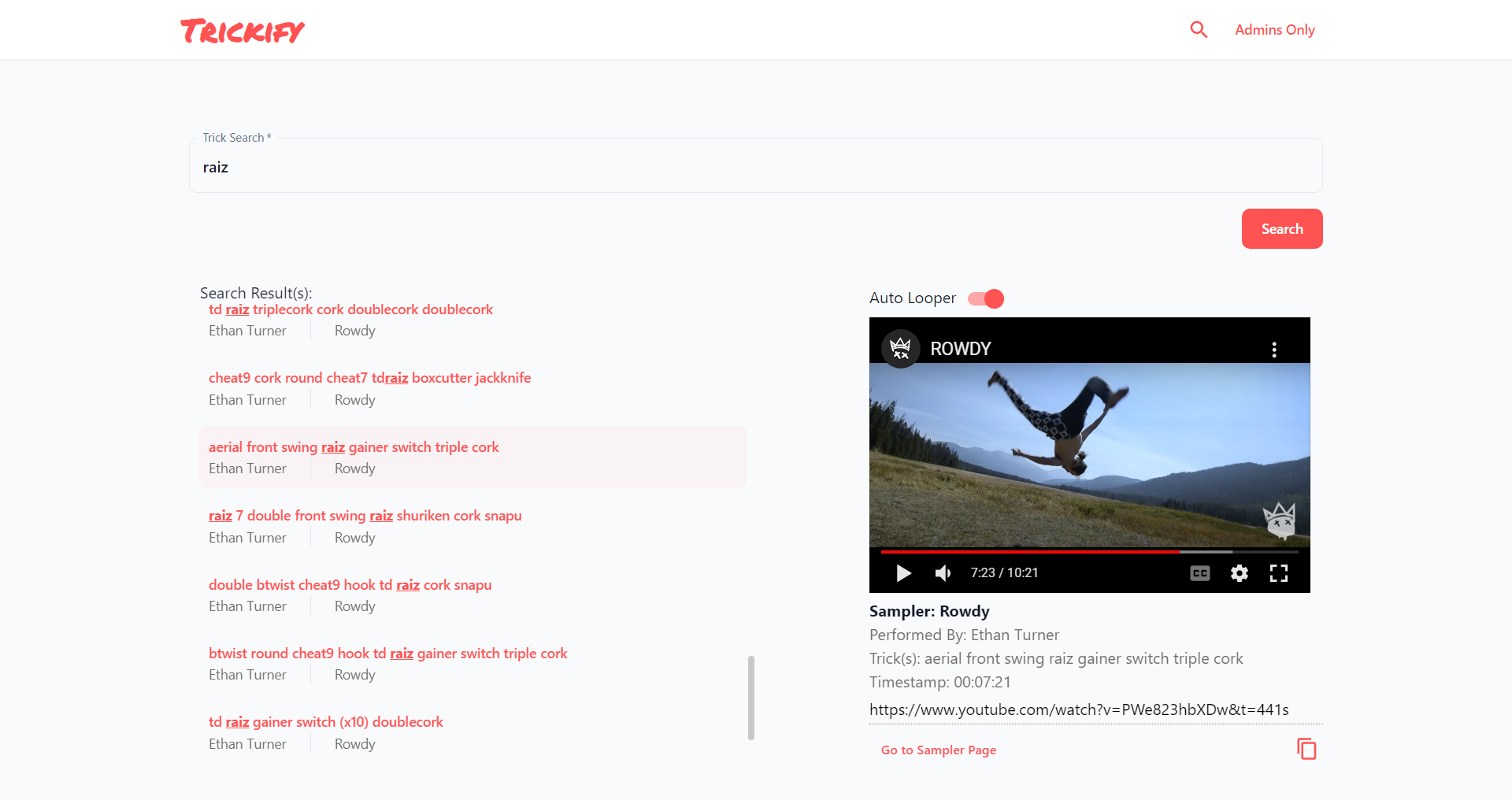
Task: Toggle the Auto Looper switch
Action: [986, 298]
